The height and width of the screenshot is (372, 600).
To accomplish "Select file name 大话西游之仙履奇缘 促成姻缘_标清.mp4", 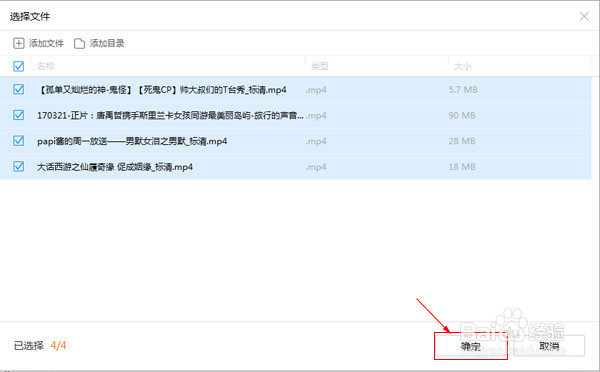I will [115, 167].
